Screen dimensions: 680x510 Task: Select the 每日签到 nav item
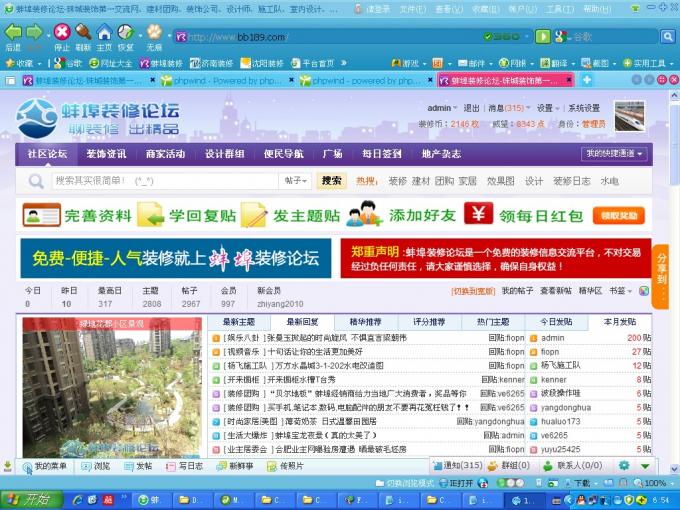(x=382, y=154)
